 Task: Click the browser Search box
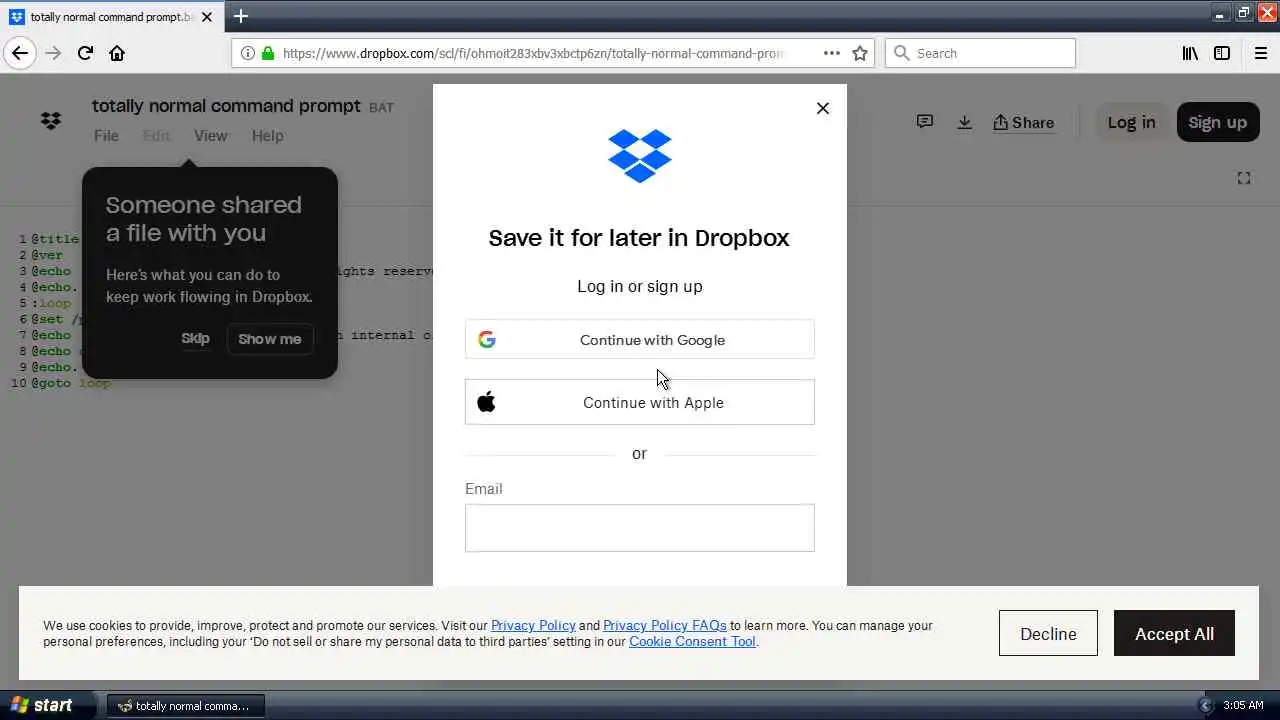(x=980, y=53)
